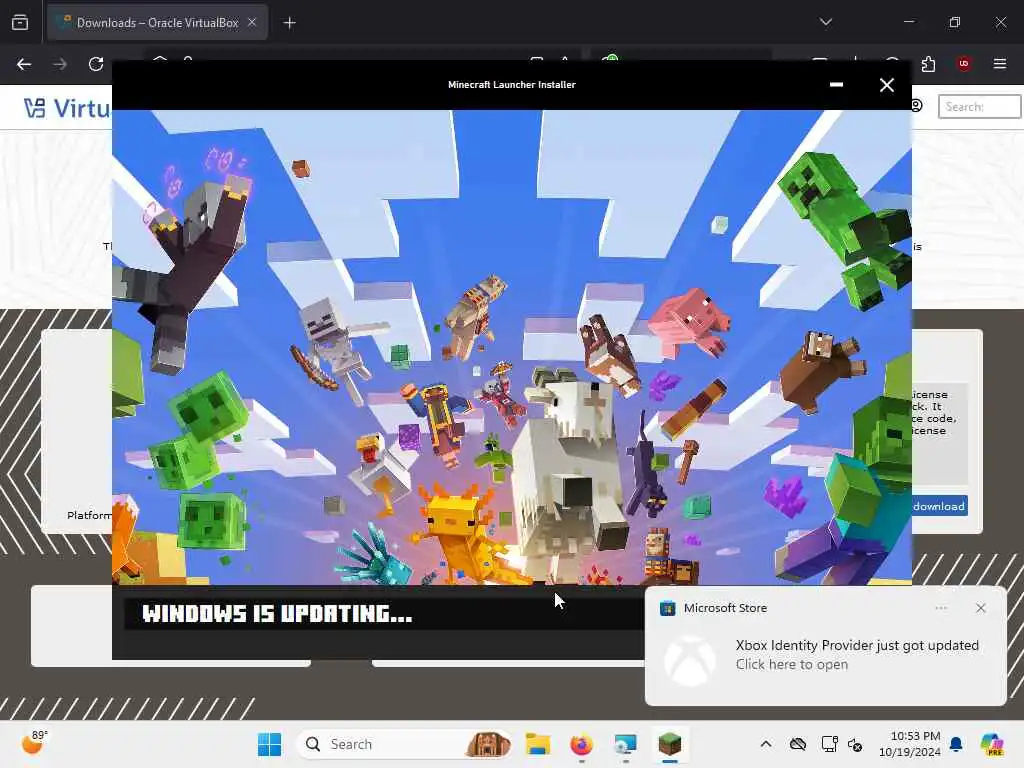Reload the VirtualBox Downloads page
The width and height of the screenshot is (1024, 768).
point(96,64)
